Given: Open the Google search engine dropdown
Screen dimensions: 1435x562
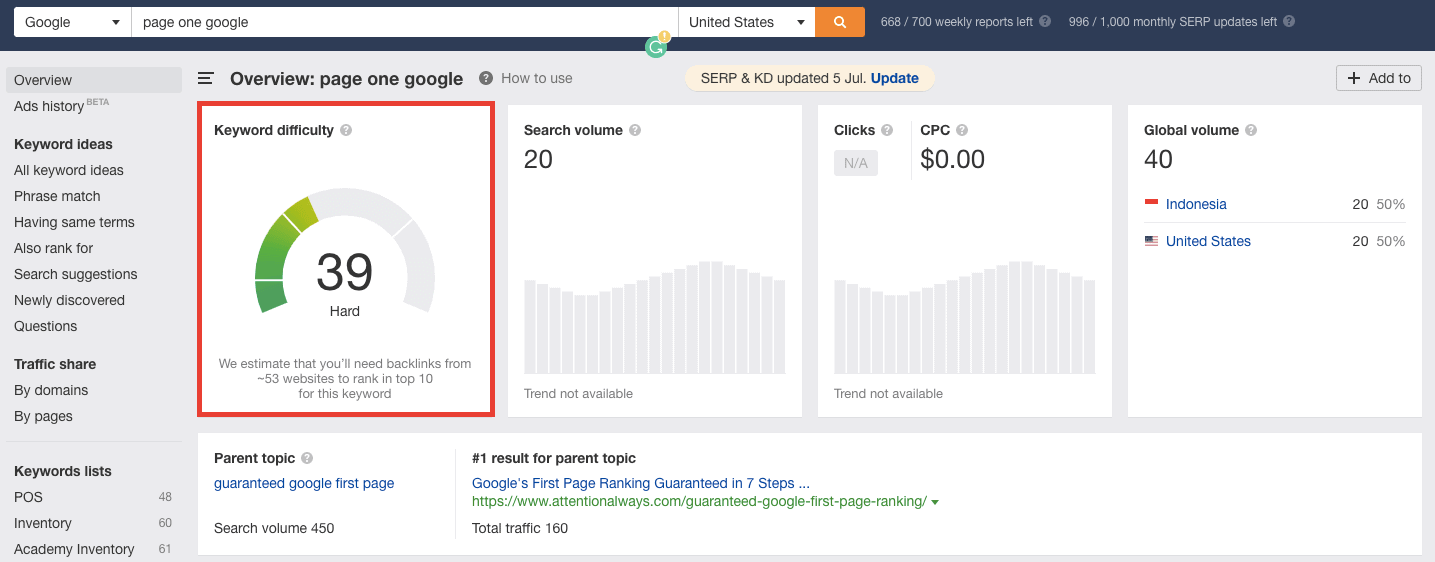Looking at the screenshot, I should (x=72, y=22).
